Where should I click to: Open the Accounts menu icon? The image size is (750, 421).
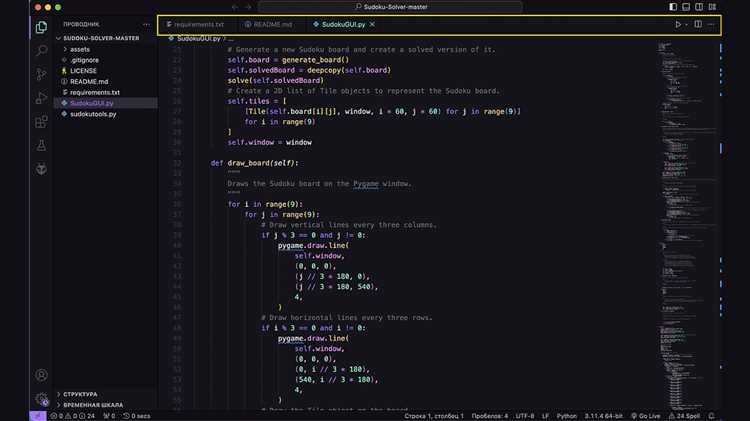click(x=41, y=375)
